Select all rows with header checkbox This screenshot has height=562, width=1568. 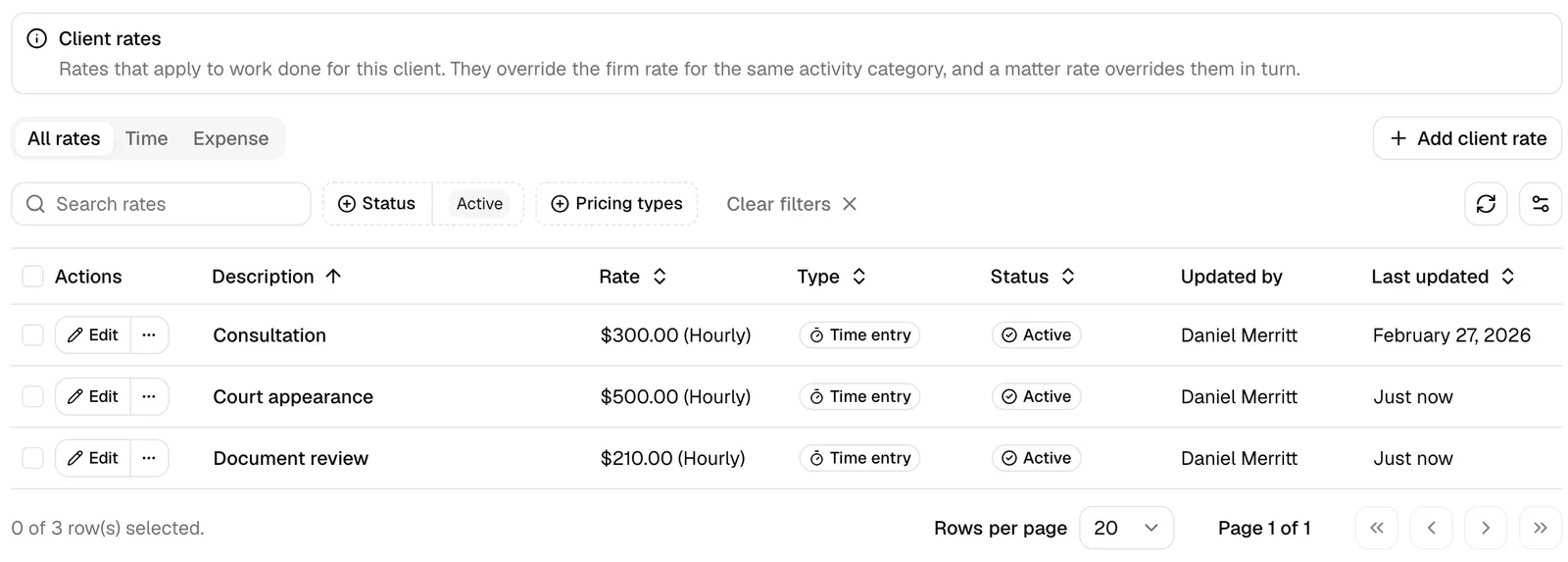pyautogui.click(x=32, y=277)
